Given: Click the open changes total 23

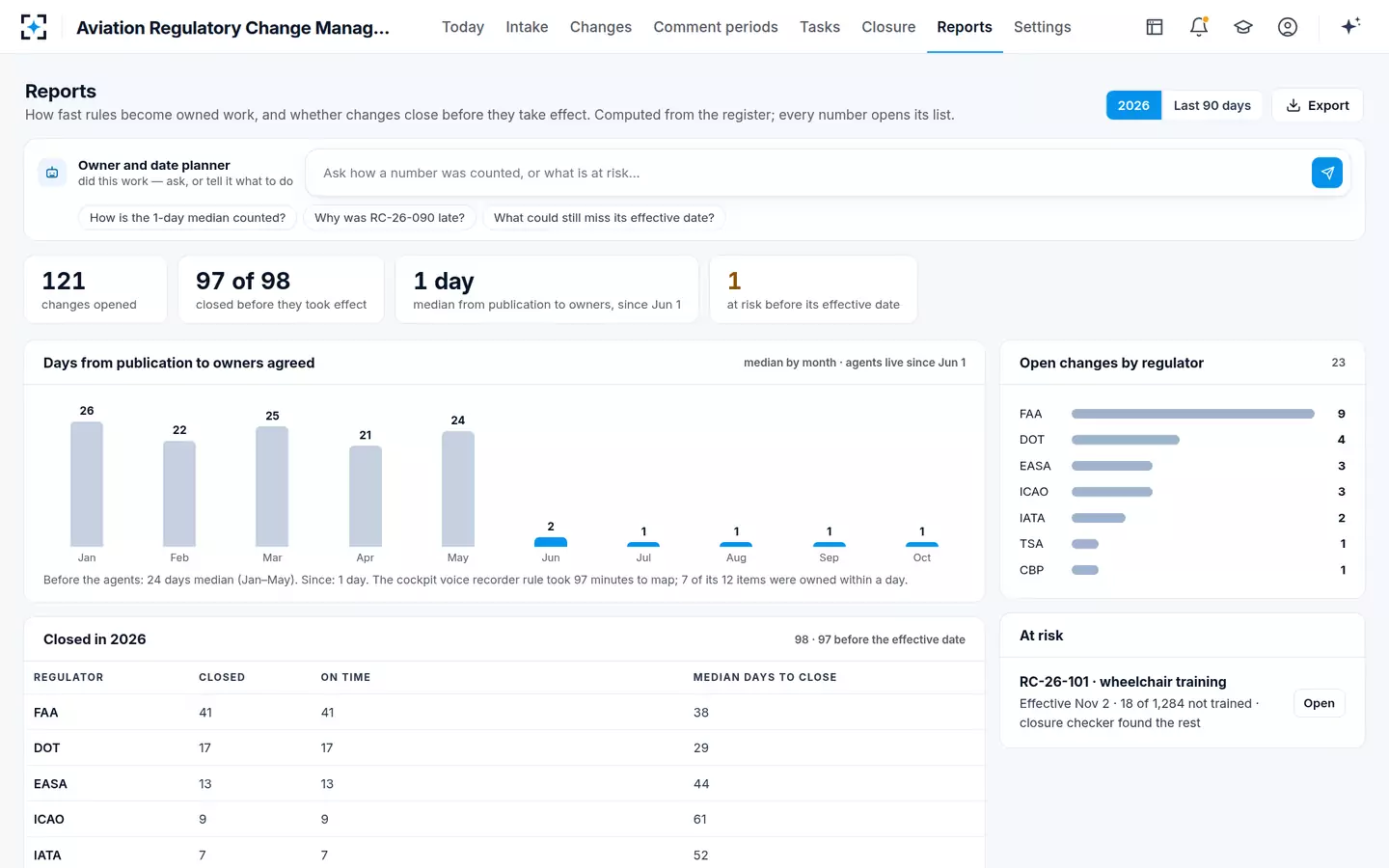Looking at the screenshot, I should click(x=1338, y=363).
